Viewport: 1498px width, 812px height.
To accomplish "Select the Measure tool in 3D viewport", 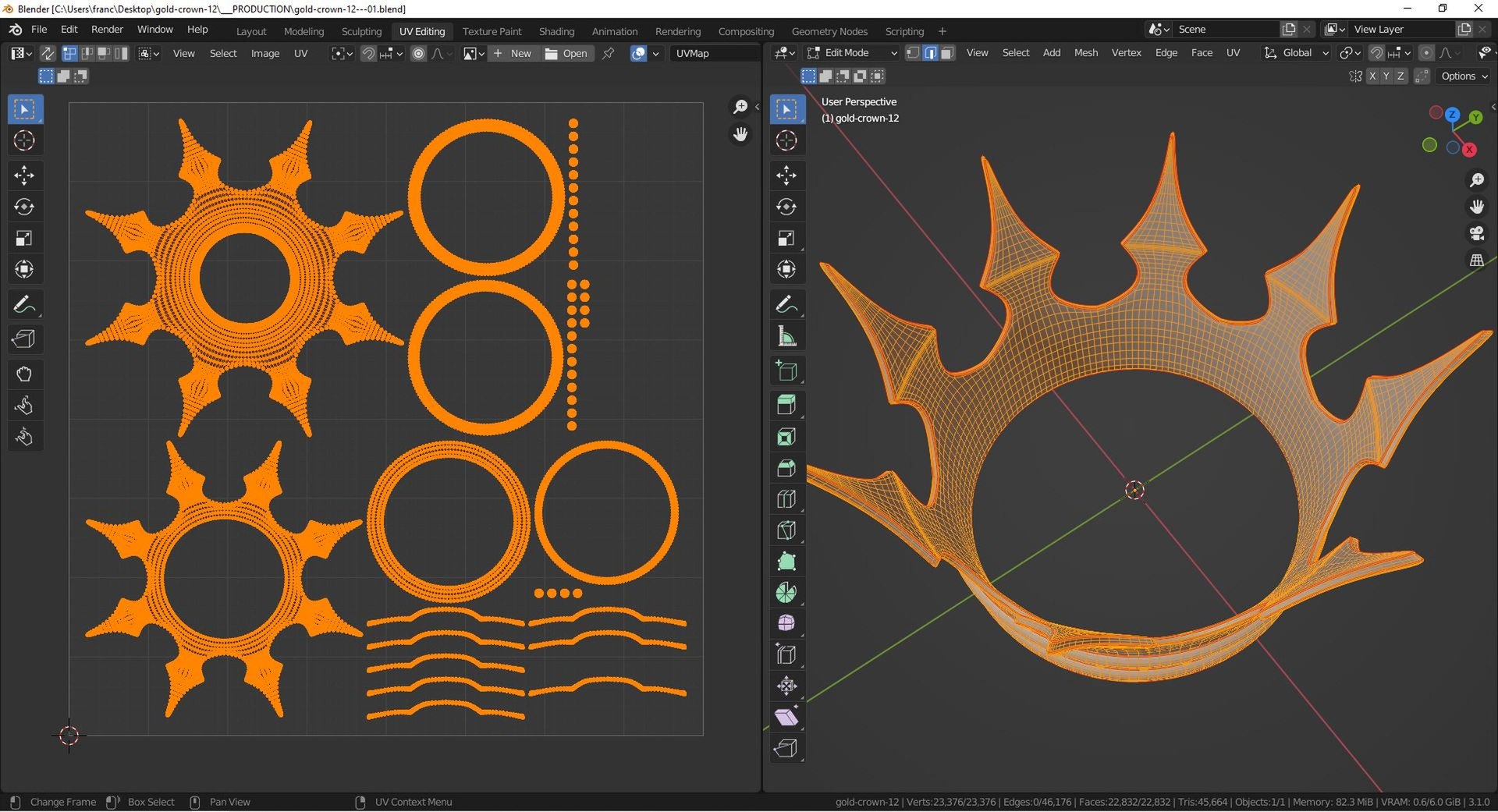I will click(786, 336).
